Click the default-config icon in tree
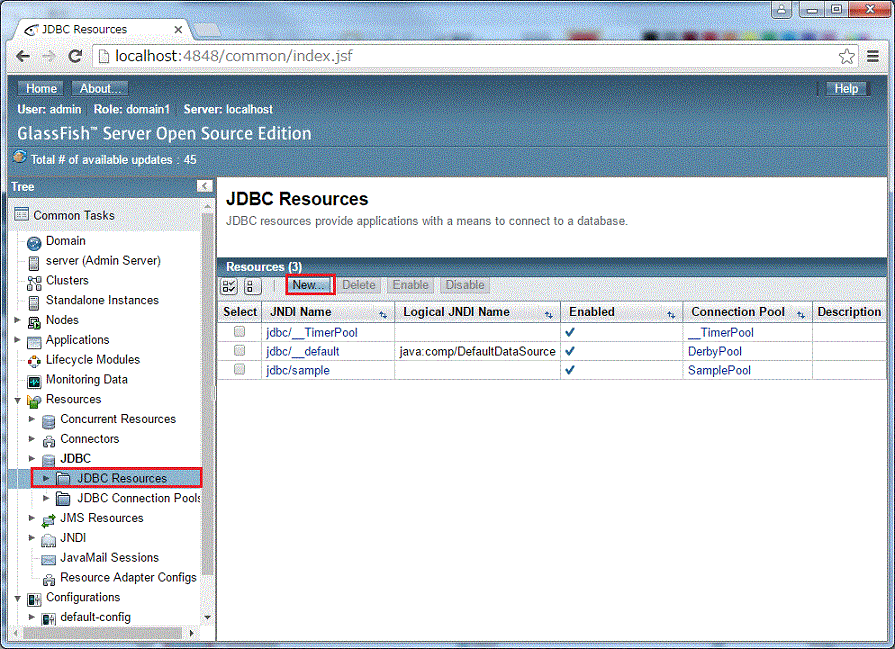The width and height of the screenshot is (895, 649). click(49, 619)
